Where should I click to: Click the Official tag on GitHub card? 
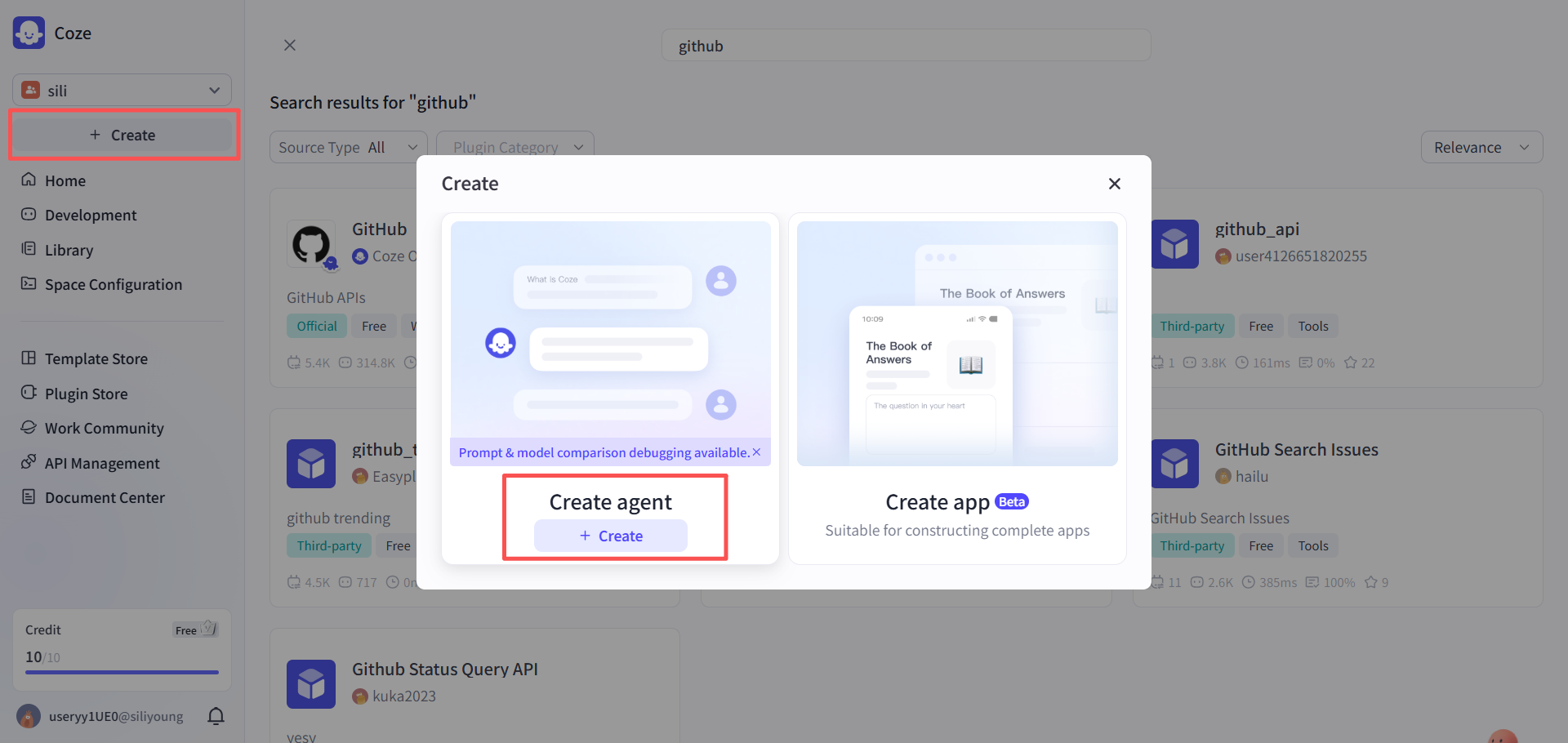pos(317,327)
